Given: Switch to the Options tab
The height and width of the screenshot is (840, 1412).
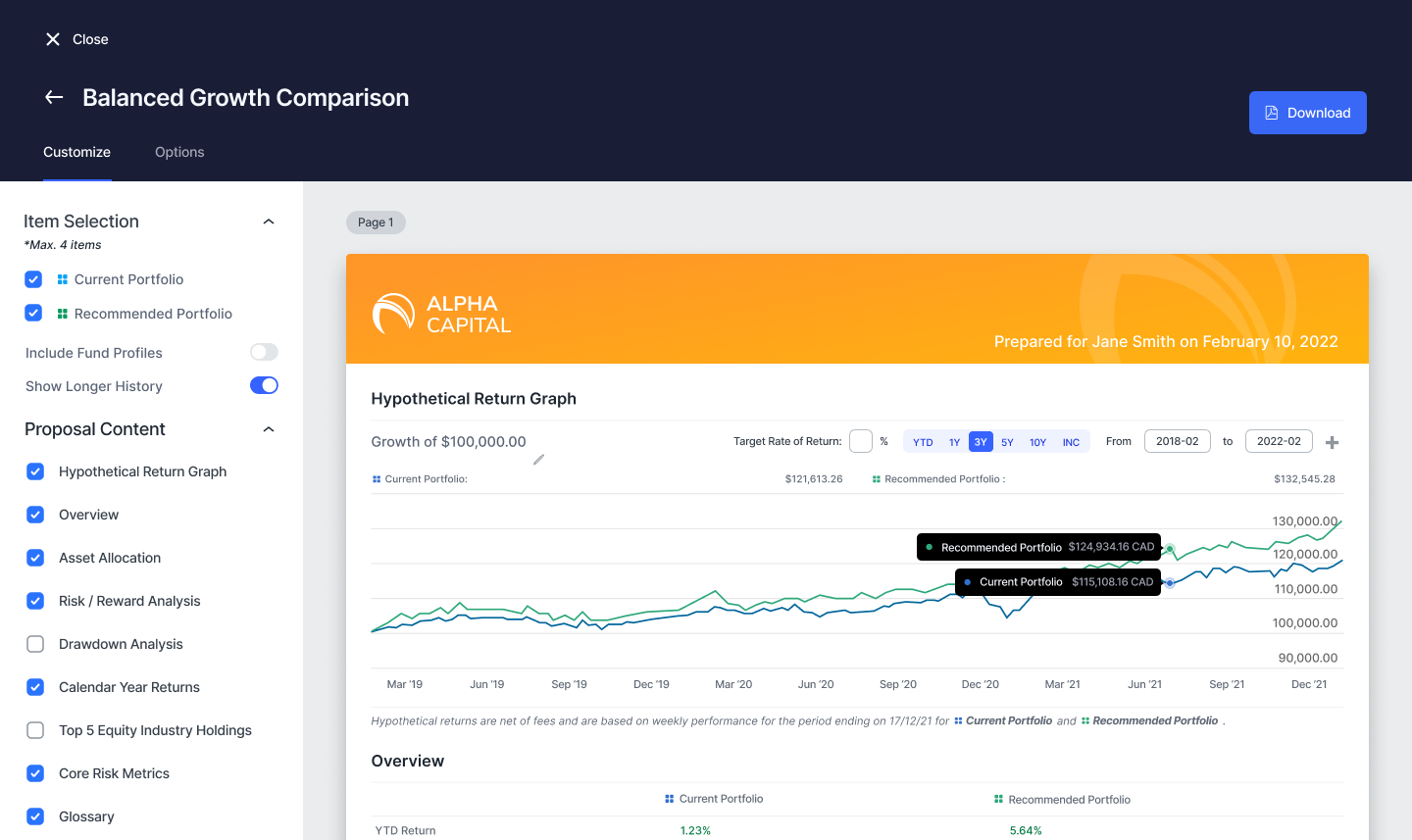Looking at the screenshot, I should tap(179, 152).
